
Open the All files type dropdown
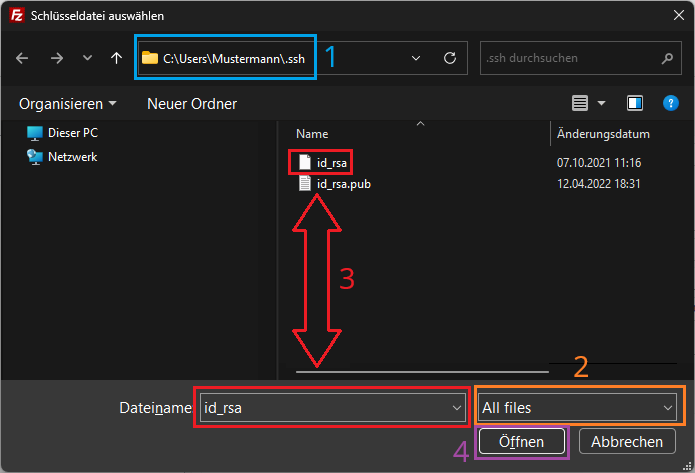pos(667,407)
